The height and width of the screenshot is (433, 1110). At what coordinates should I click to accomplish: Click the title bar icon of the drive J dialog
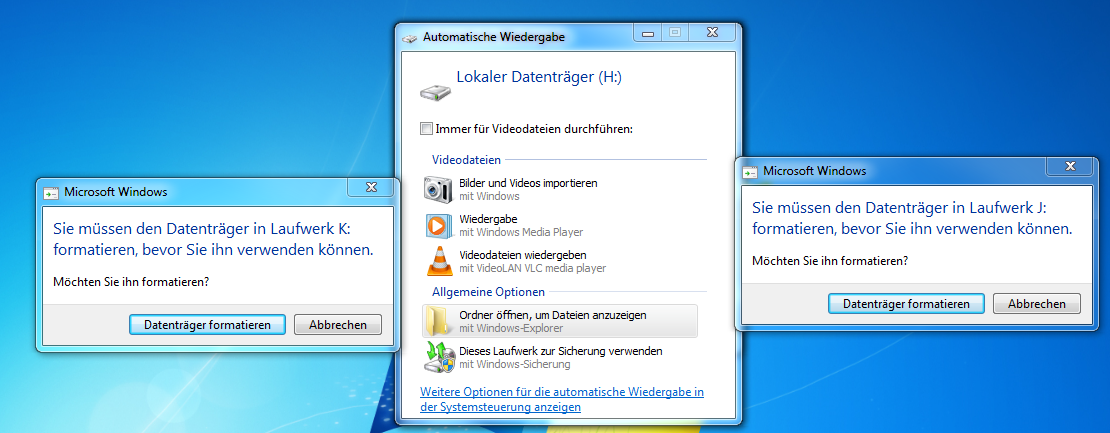[750, 171]
